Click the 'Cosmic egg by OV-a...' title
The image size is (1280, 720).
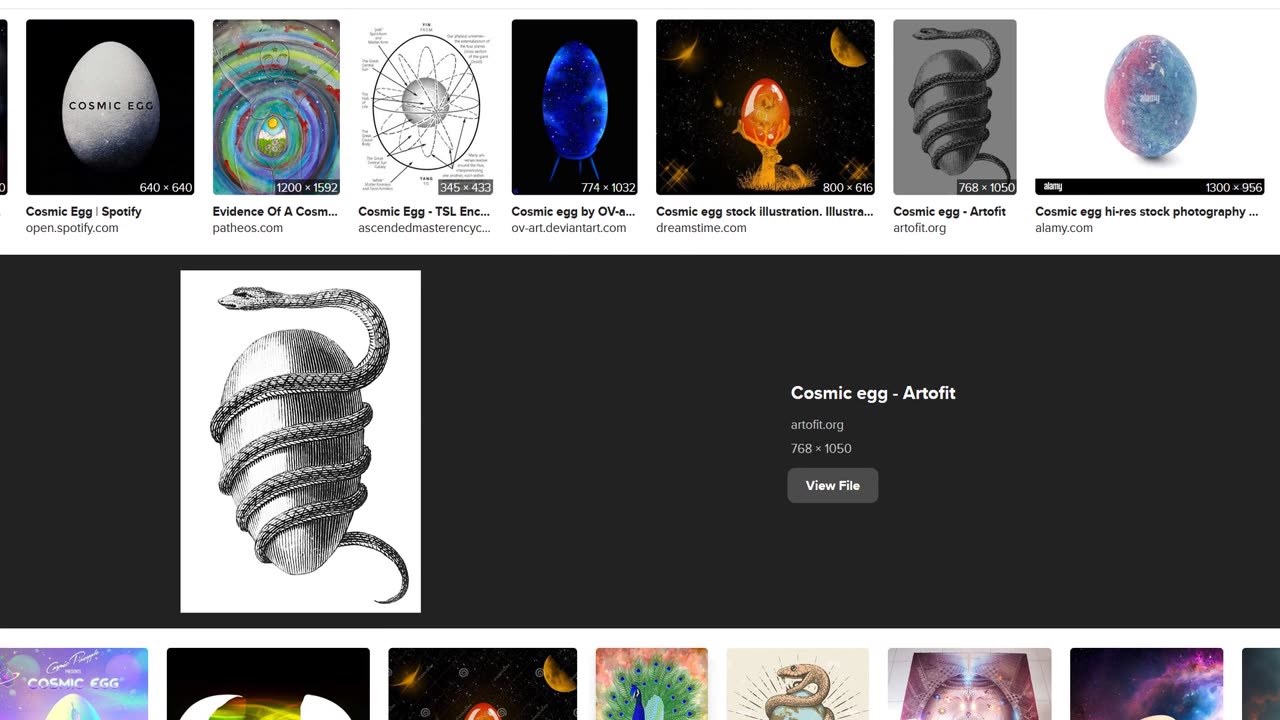coord(573,212)
